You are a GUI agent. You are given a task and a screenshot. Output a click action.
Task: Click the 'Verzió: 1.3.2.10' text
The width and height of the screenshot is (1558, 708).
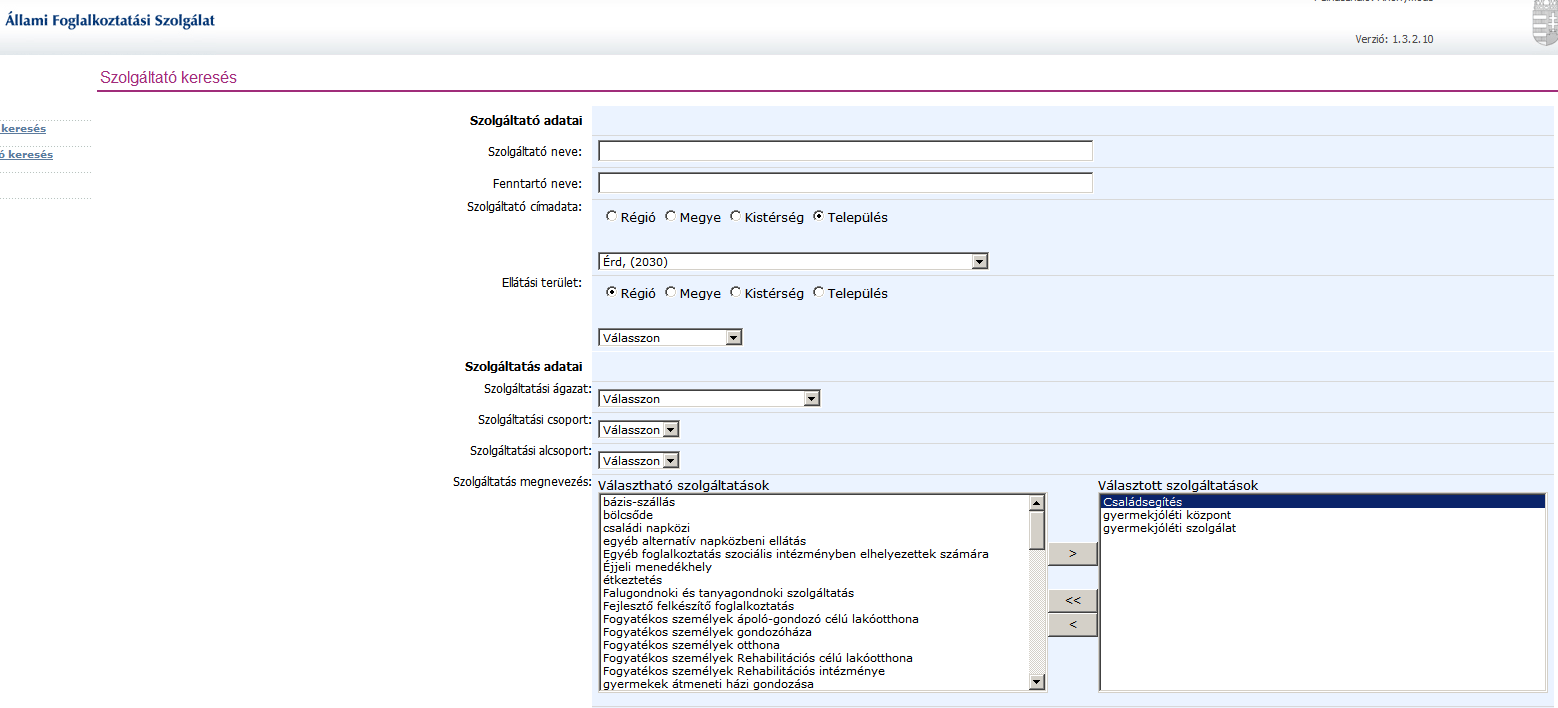[1394, 39]
